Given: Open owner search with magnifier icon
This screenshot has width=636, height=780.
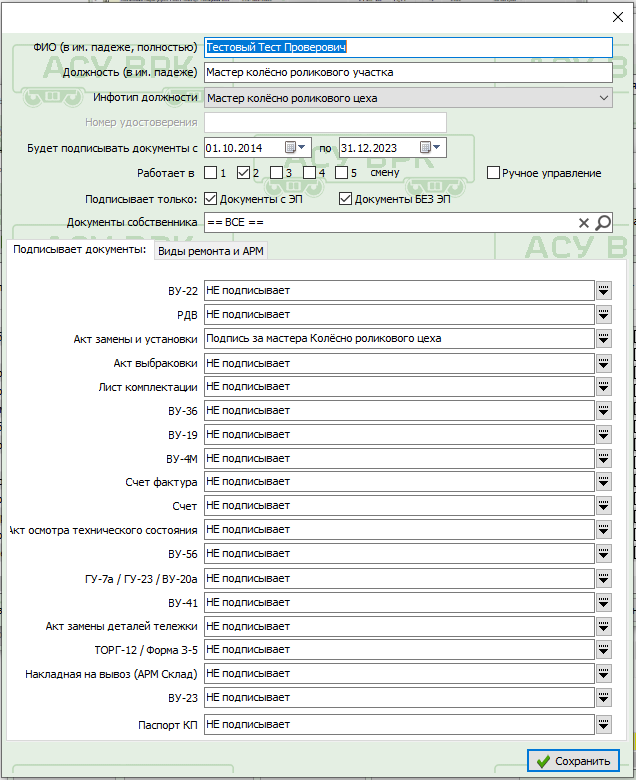Looking at the screenshot, I should 603,222.
